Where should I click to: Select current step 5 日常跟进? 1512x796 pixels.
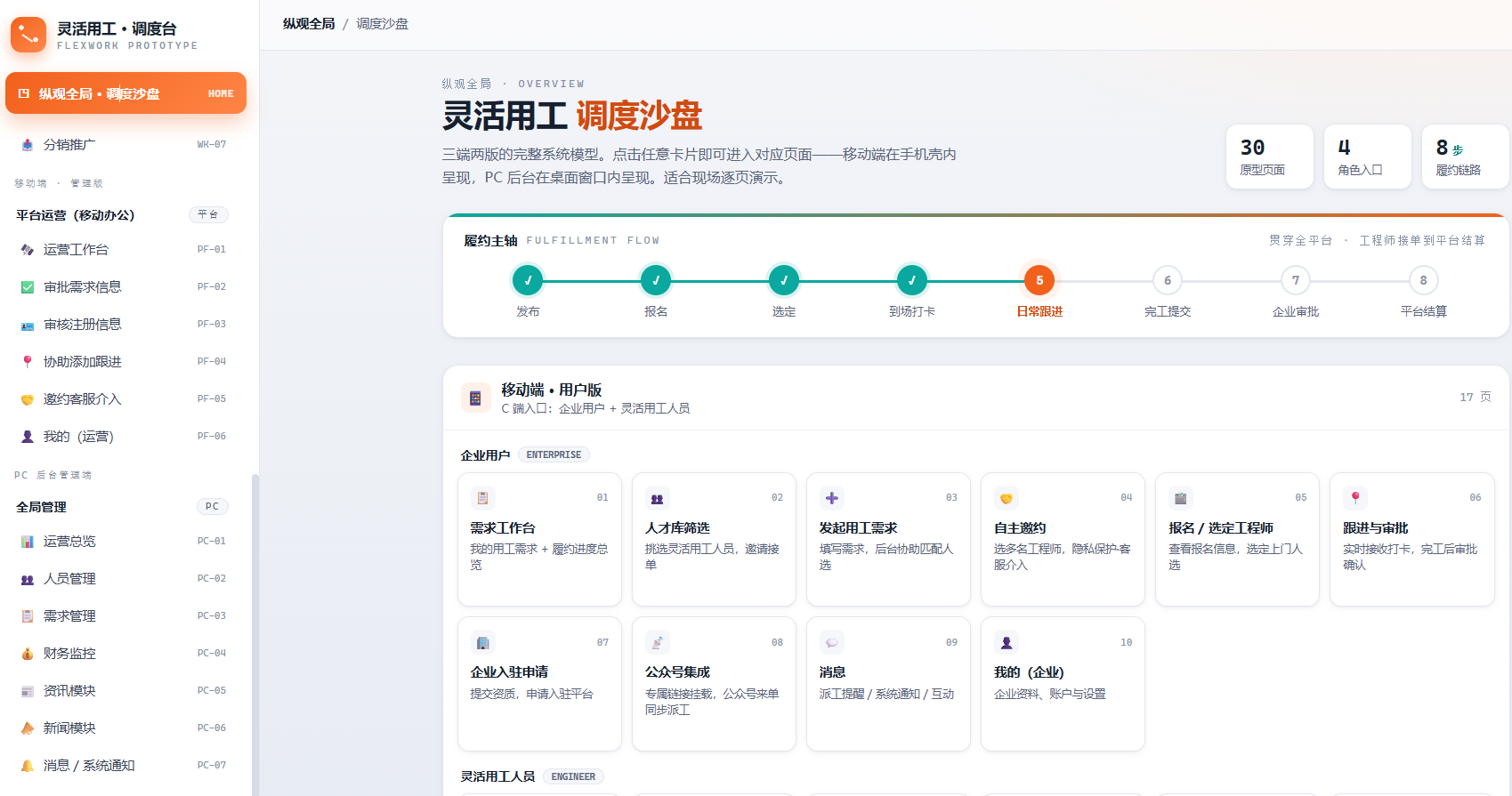click(1039, 280)
